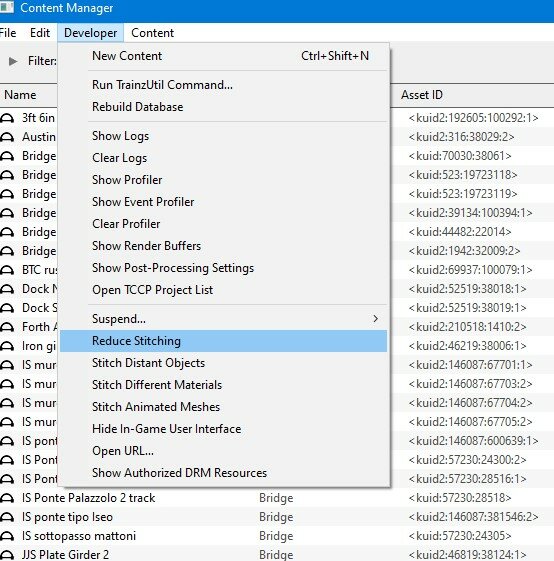The height and width of the screenshot is (561, 554).
Task: Open TCCP Project List
Action: tap(223, 290)
